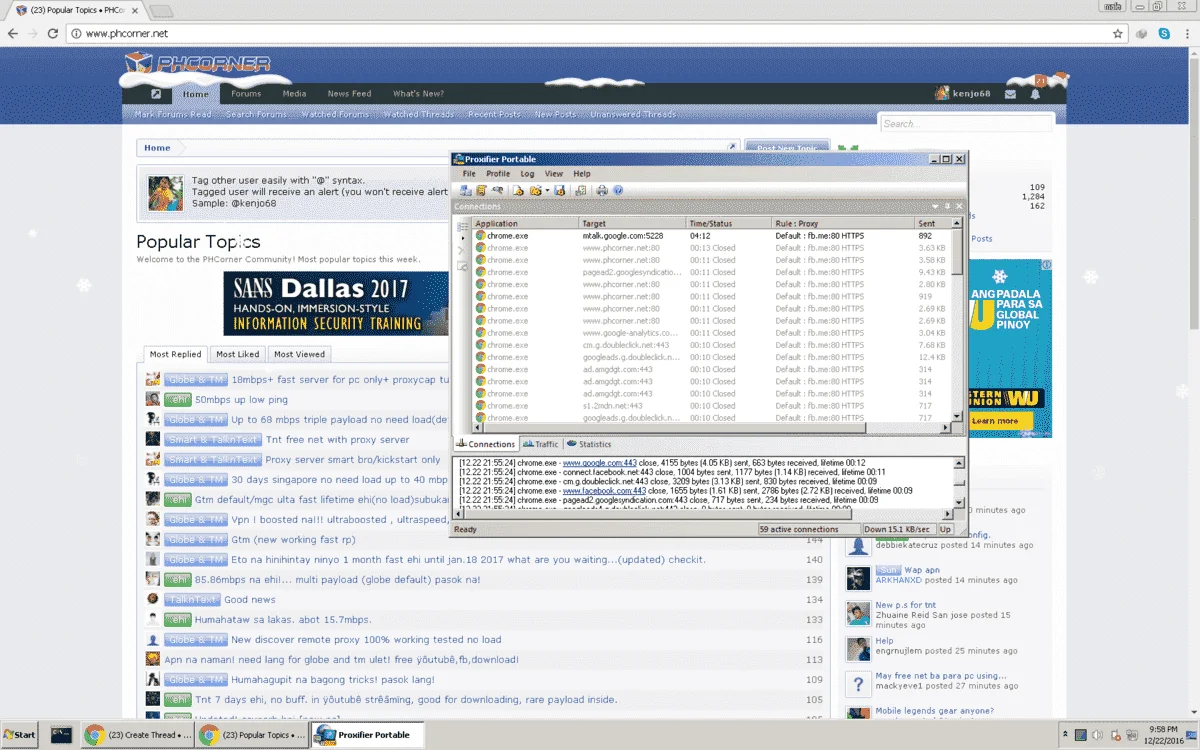The image size is (1200, 750).
Task: Open the News Feed tab on PHCorner
Action: 349,94
